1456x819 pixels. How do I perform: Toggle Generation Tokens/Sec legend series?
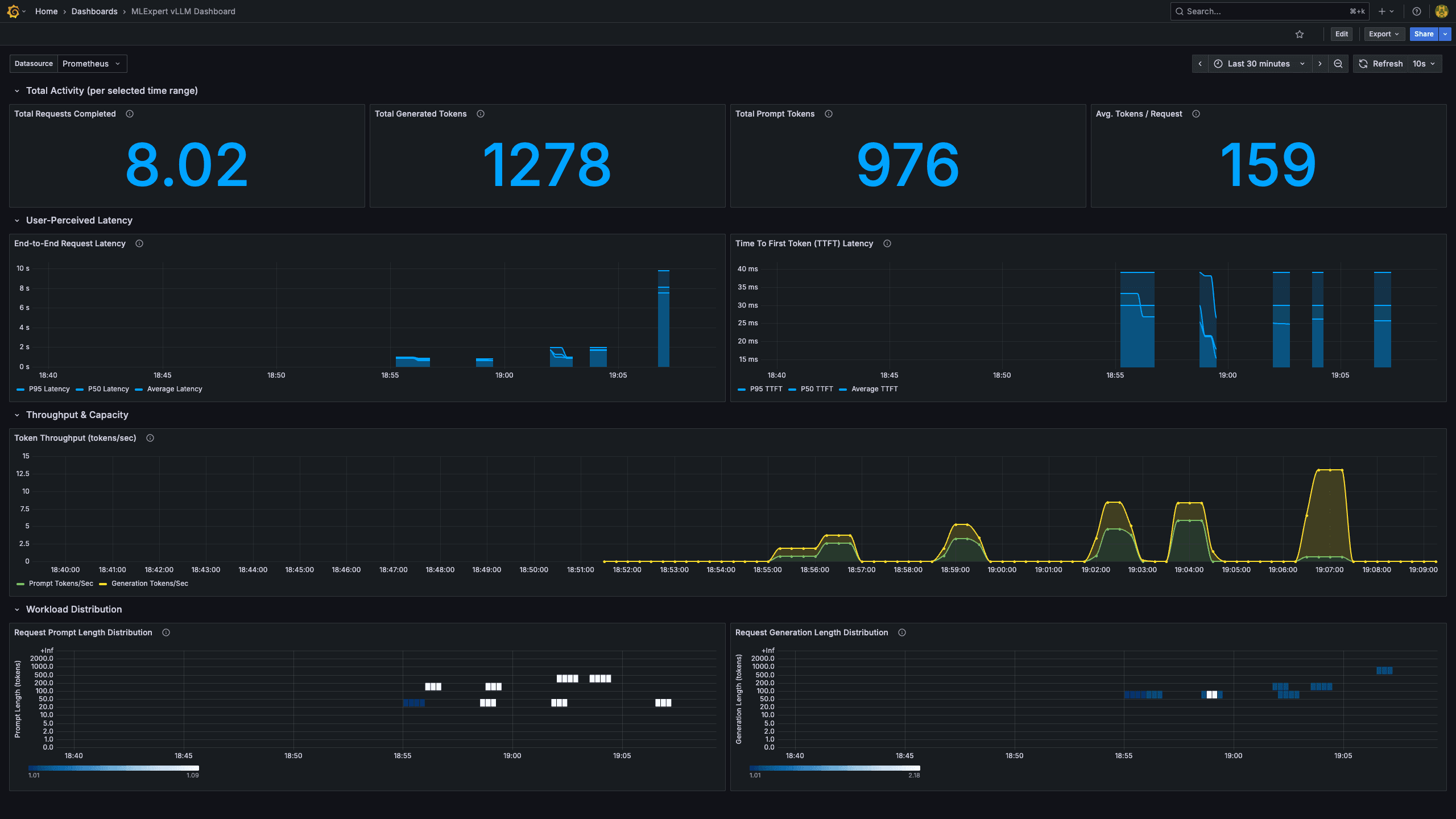pyautogui.click(x=149, y=584)
